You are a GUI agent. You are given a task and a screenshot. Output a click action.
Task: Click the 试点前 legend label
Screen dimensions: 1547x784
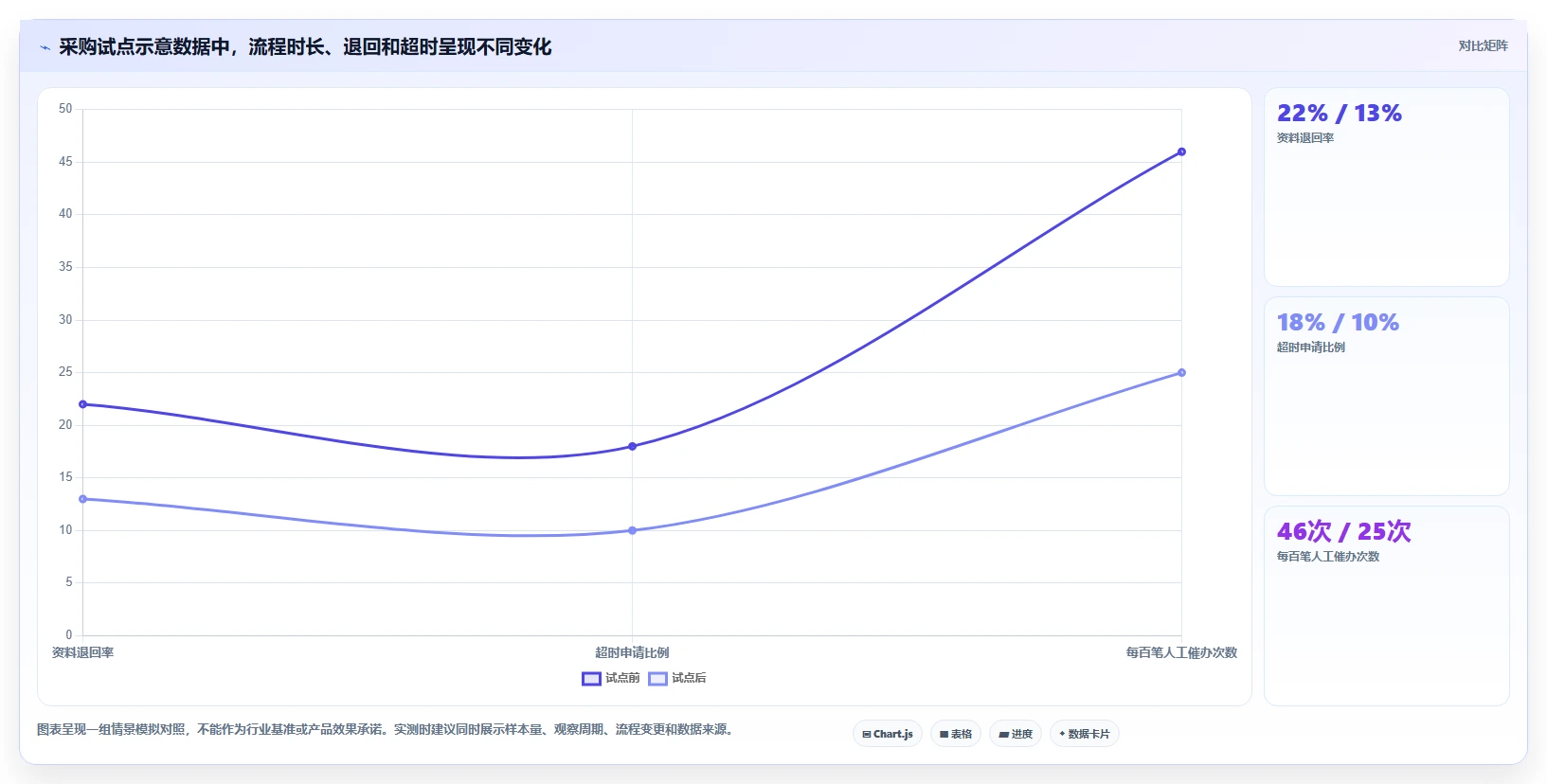622,678
